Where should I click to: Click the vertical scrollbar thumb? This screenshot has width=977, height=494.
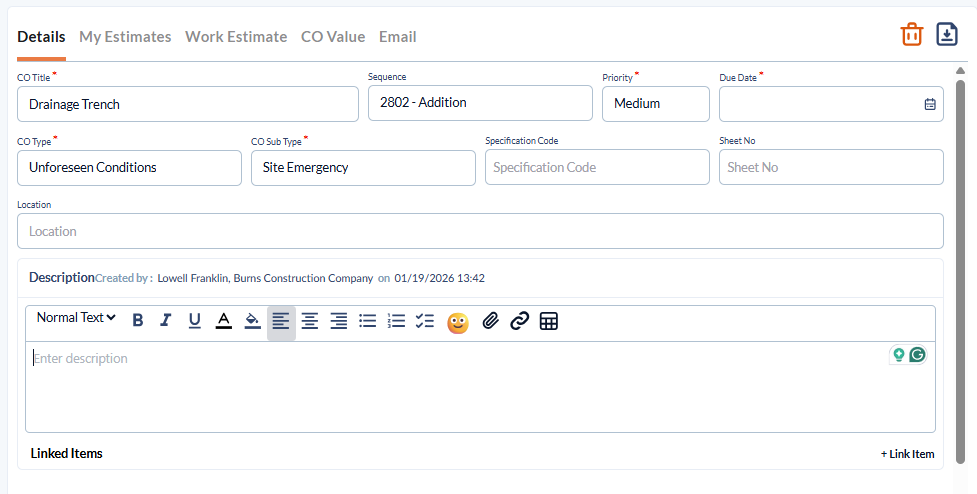point(960,271)
